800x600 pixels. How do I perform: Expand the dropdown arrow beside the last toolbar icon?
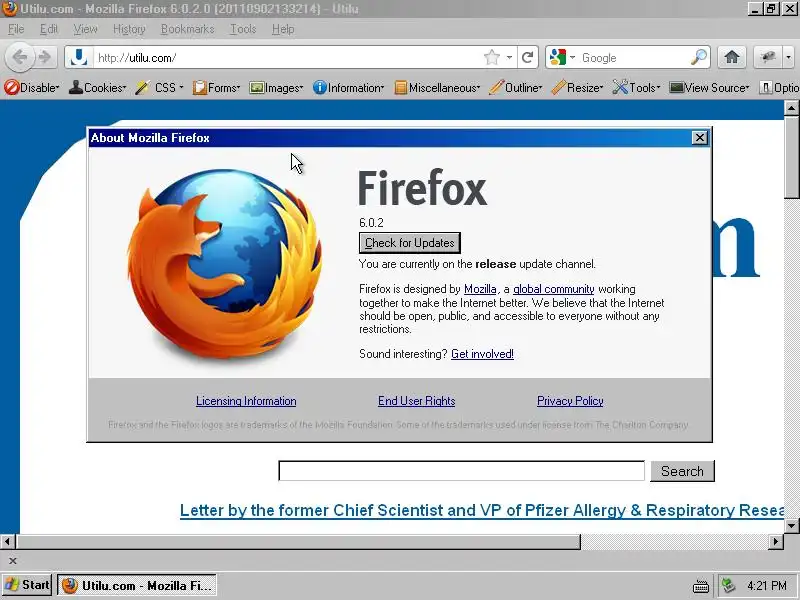(789, 57)
